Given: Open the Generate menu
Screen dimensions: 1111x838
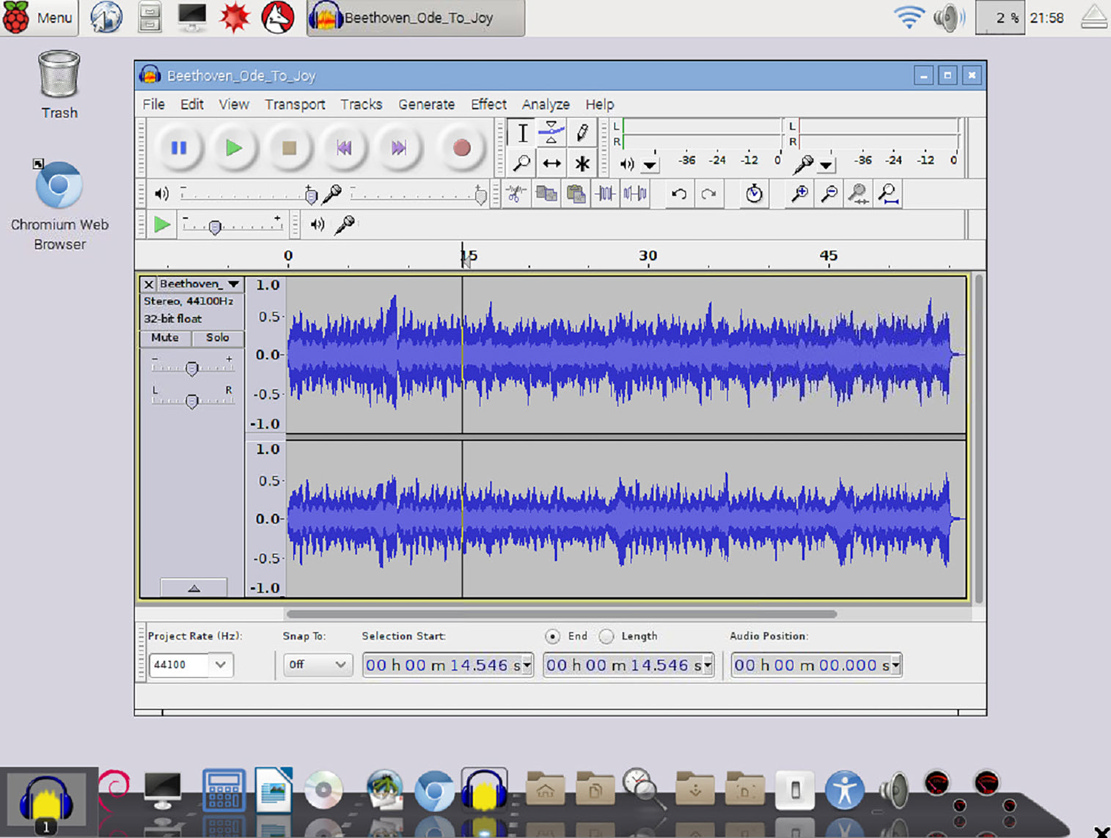Looking at the screenshot, I should (427, 104).
